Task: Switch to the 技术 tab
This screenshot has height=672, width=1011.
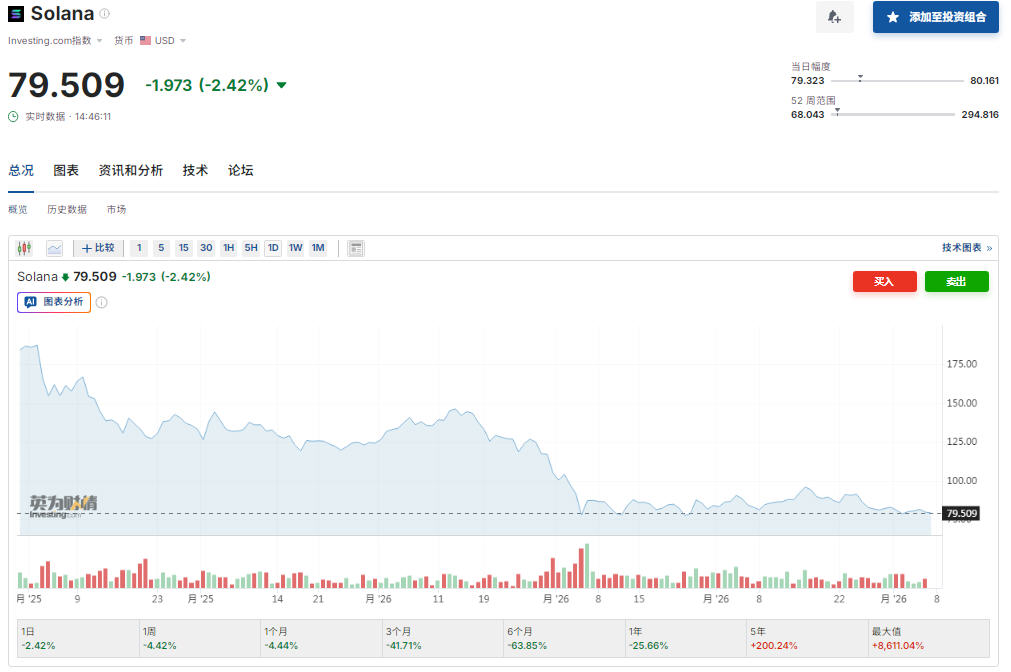Action: pyautogui.click(x=195, y=170)
